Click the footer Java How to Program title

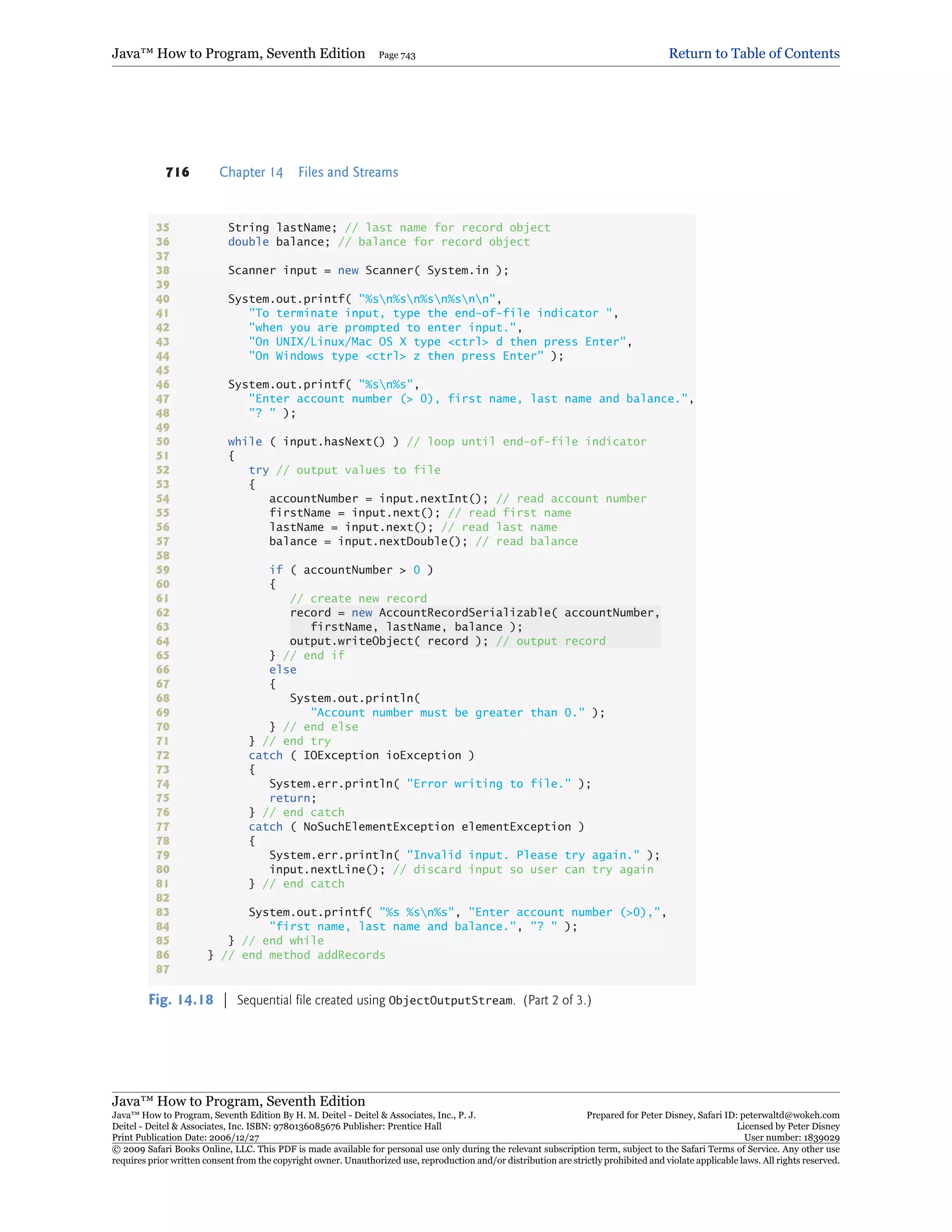coord(238,1100)
